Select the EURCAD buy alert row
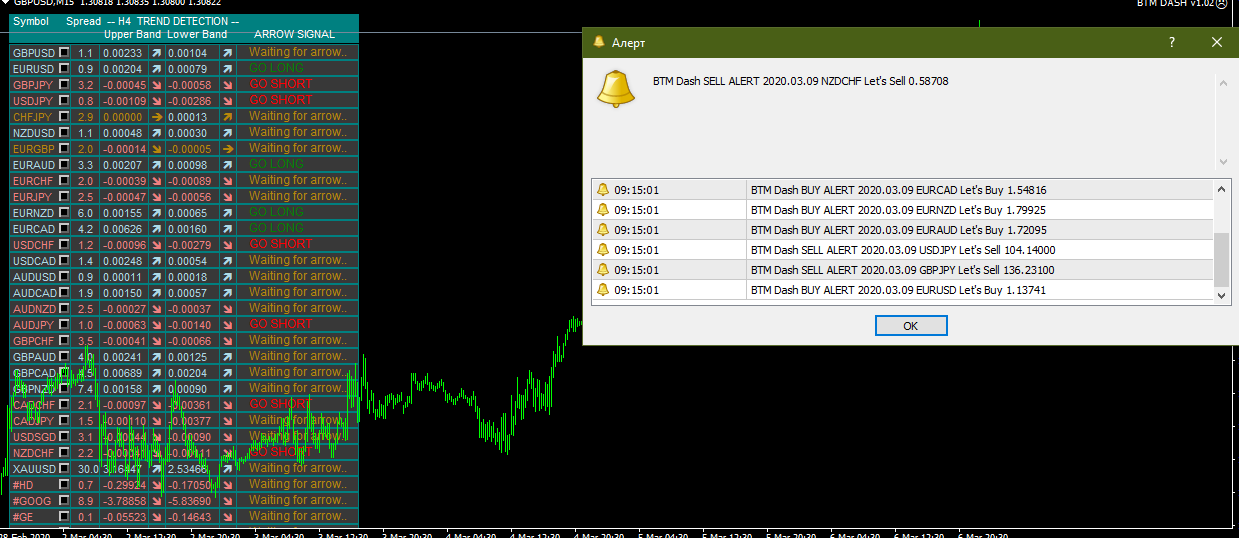The image size is (1239, 538). pyautogui.click(x=902, y=190)
